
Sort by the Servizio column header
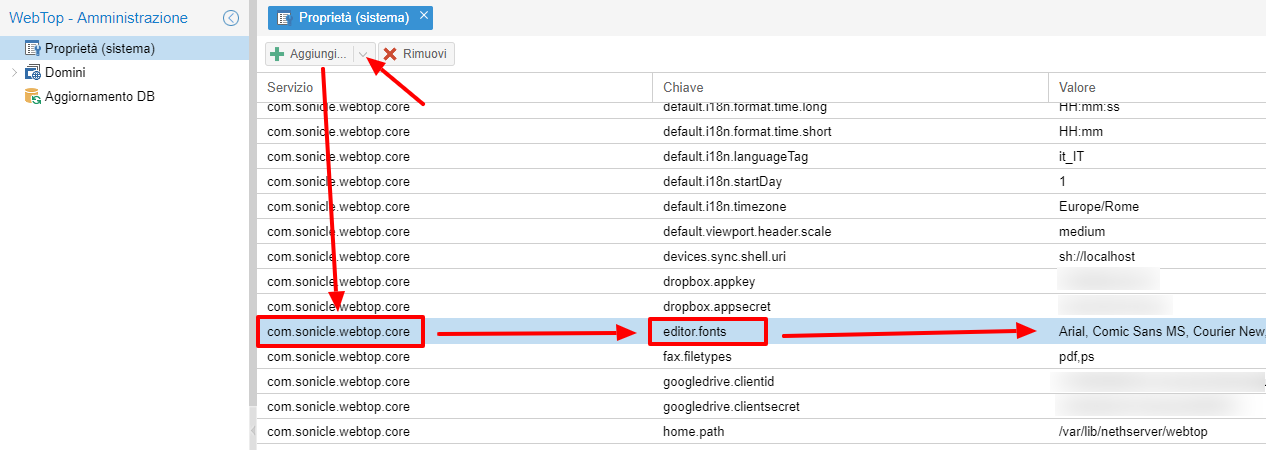pos(455,88)
